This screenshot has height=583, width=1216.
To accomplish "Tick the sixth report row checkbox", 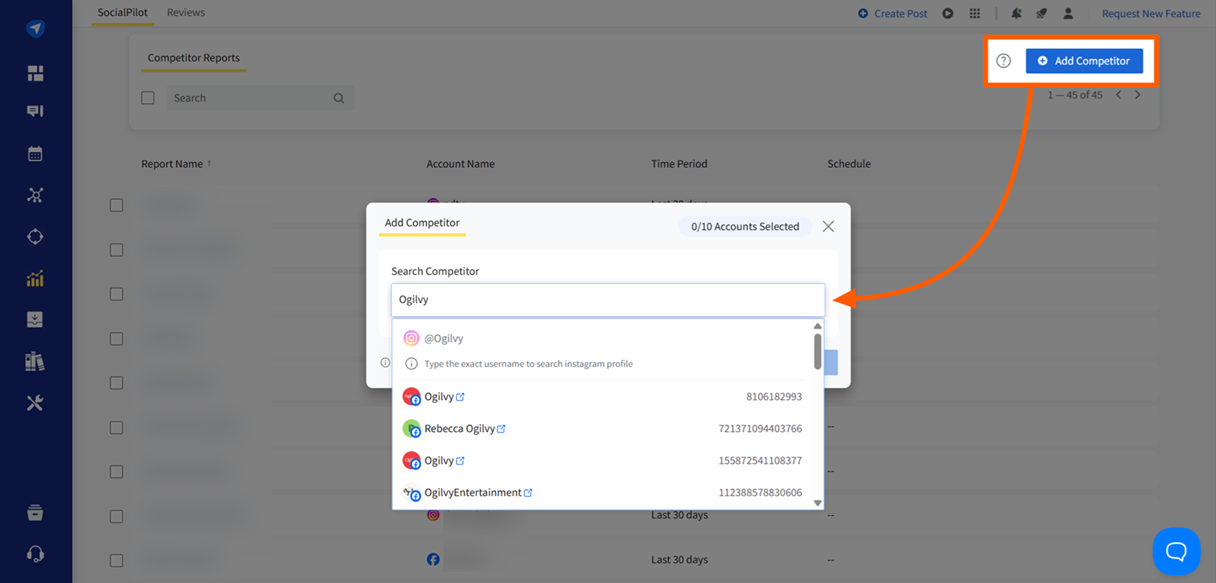I will tap(116, 428).
